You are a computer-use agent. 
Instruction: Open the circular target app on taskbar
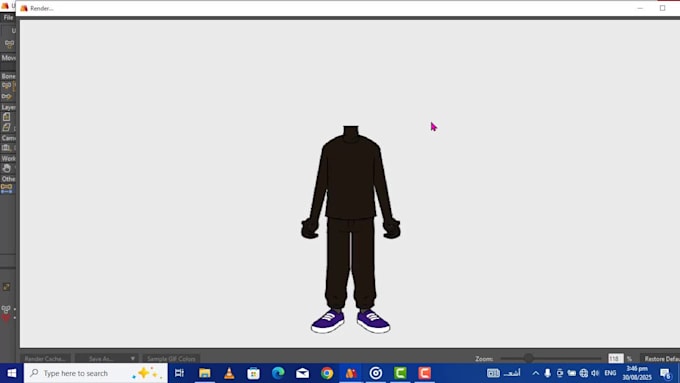click(376, 373)
